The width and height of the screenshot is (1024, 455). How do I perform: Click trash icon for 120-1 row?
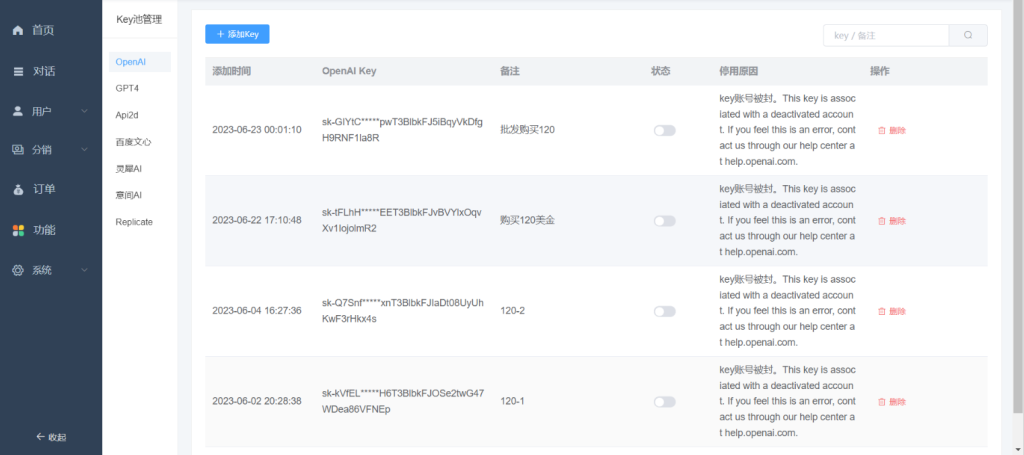(x=882, y=401)
